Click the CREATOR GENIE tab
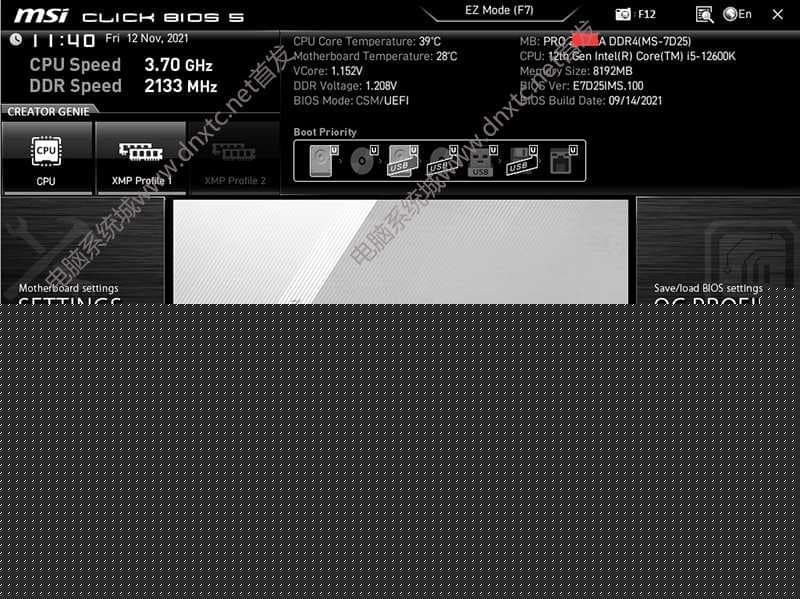 [48, 112]
